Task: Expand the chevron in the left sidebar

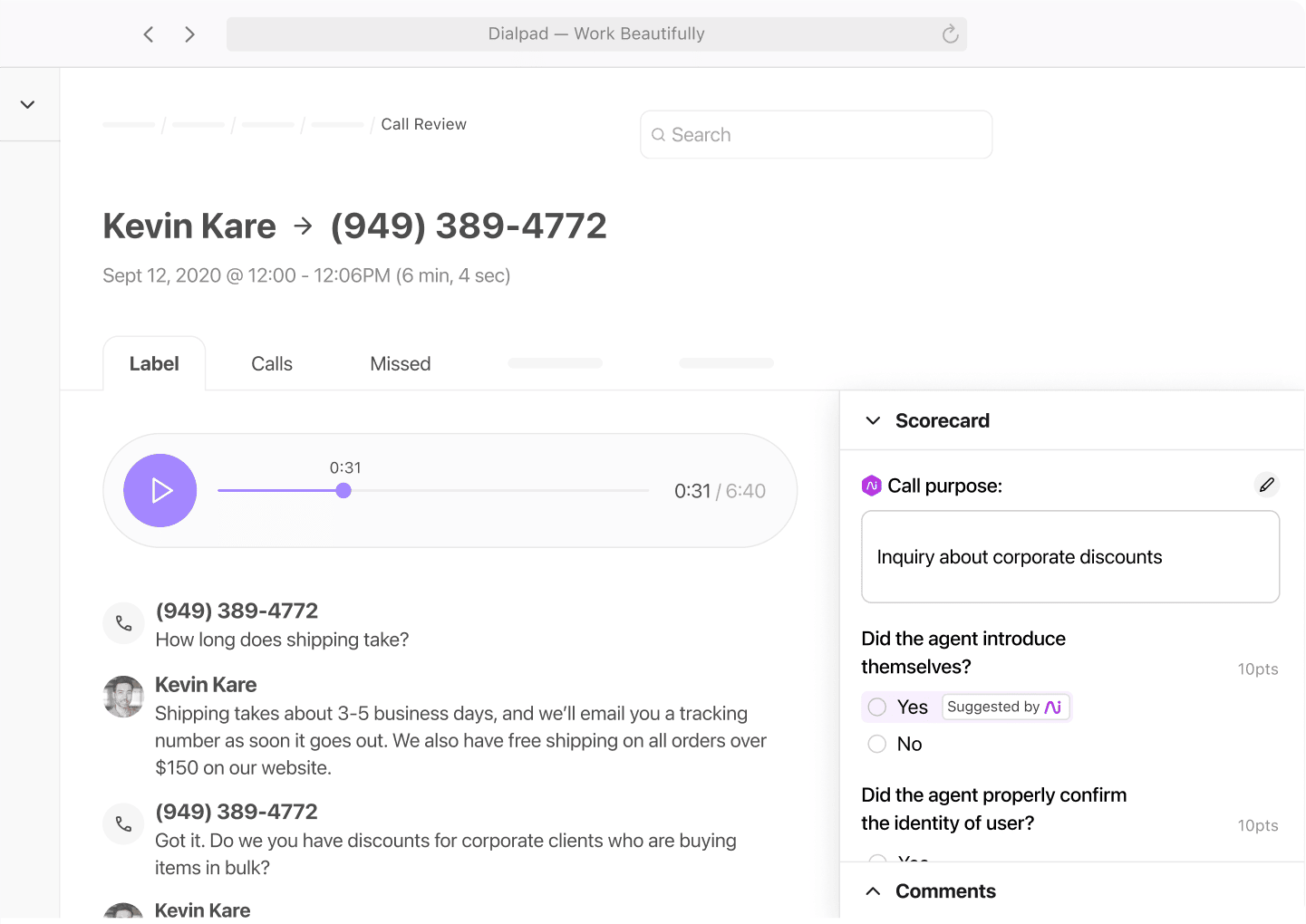Action: [28, 103]
